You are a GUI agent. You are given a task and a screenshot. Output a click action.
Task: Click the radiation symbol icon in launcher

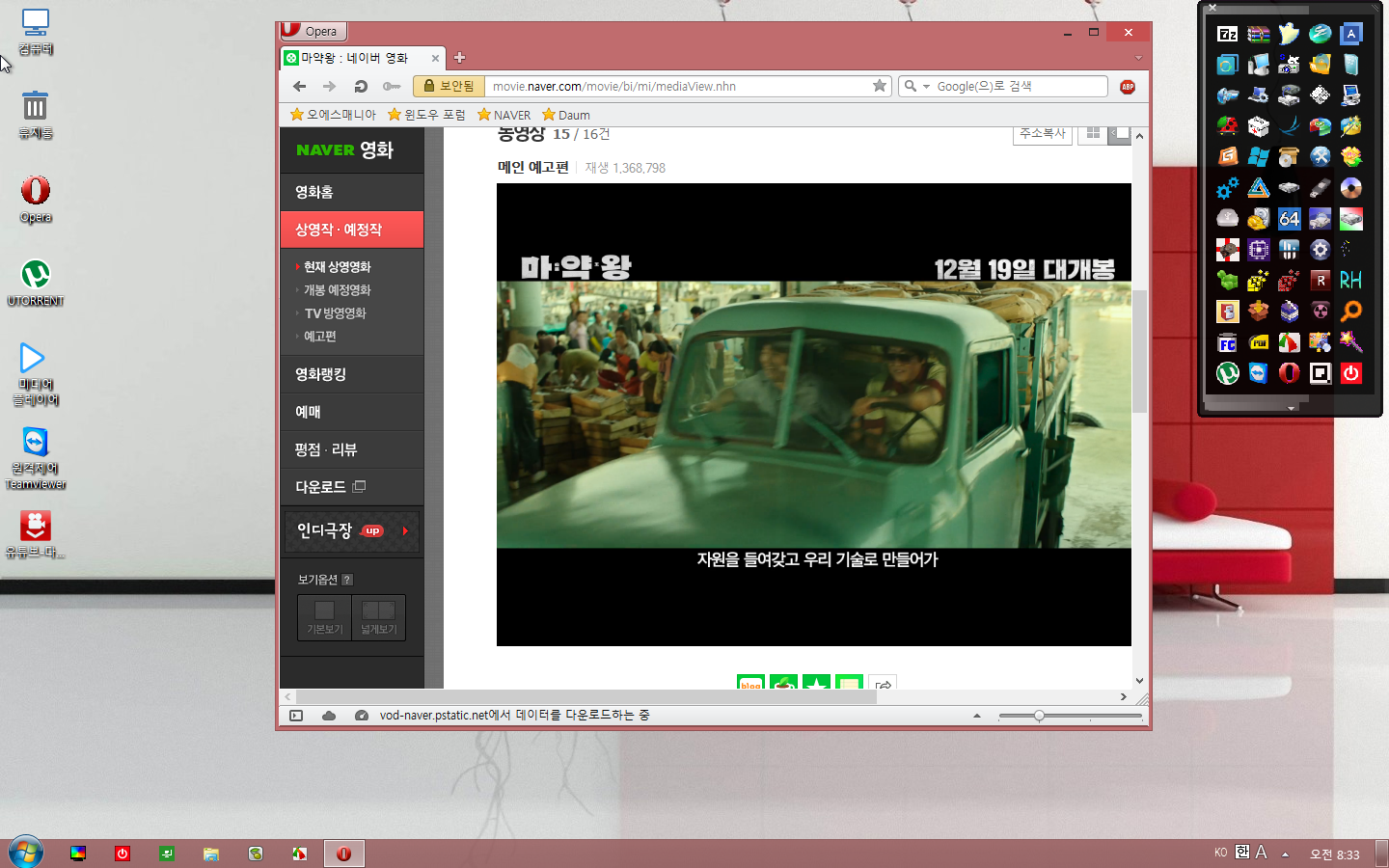1321,312
